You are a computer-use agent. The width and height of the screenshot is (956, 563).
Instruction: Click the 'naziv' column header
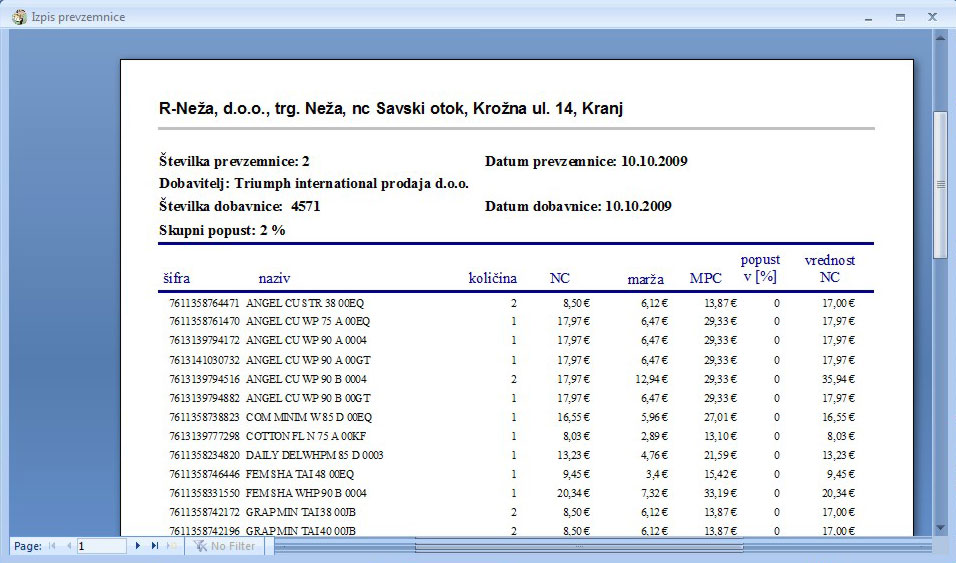(274, 278)
